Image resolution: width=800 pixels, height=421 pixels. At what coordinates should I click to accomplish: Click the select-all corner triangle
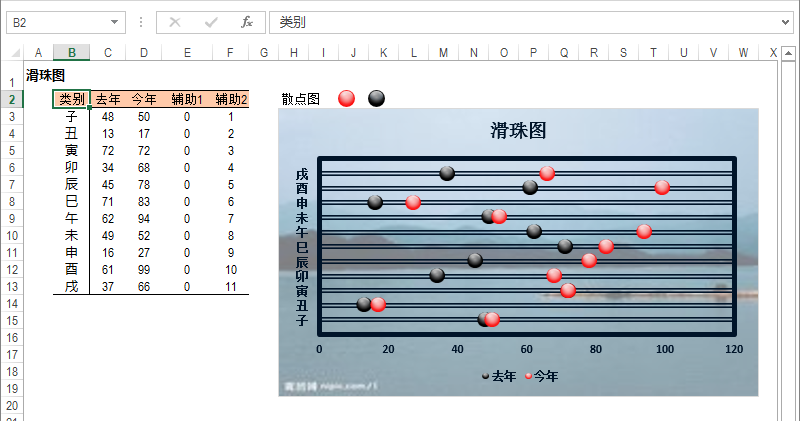point(15,53)
